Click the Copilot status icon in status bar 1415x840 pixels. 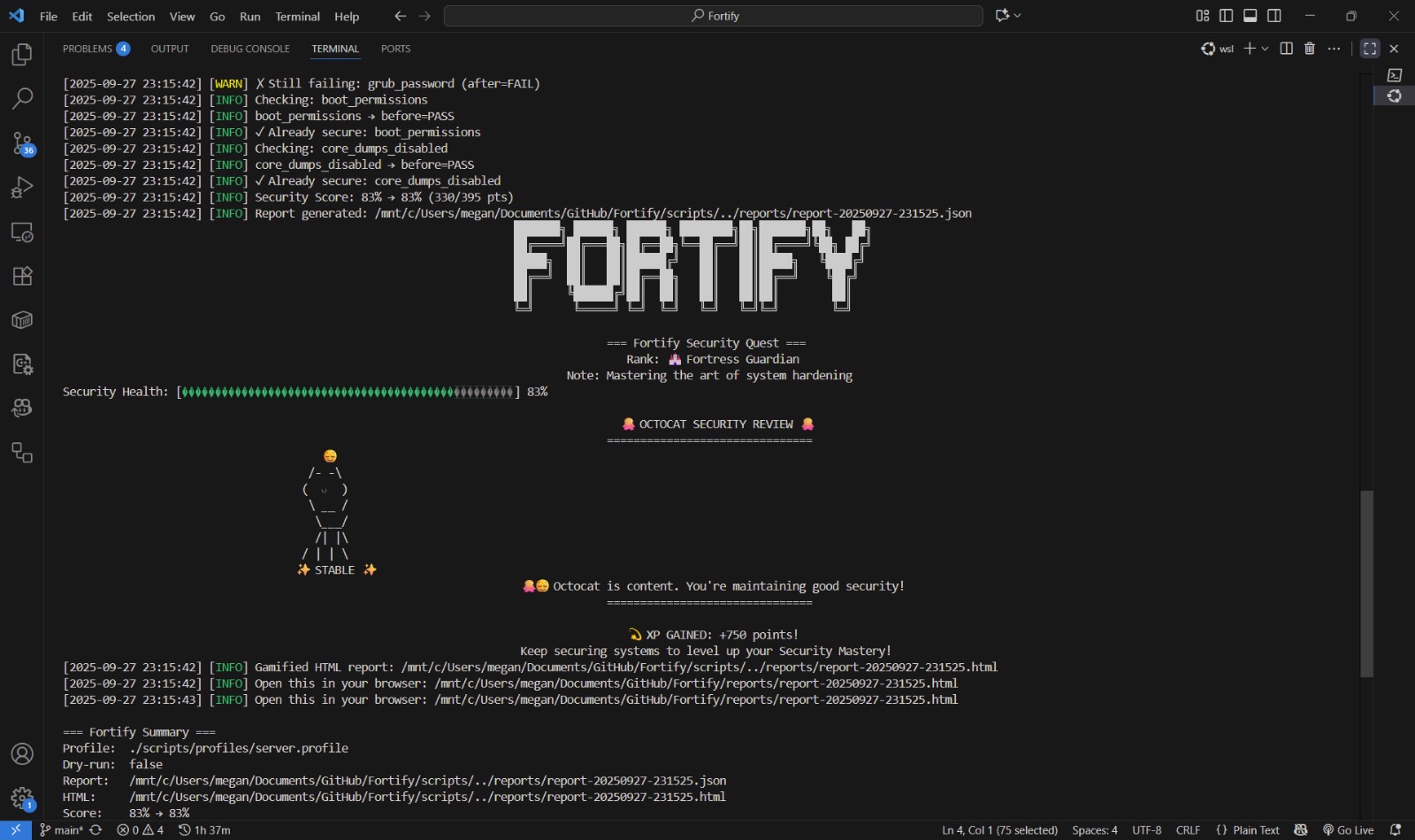pyautogui.click(x=1300, y=830)
